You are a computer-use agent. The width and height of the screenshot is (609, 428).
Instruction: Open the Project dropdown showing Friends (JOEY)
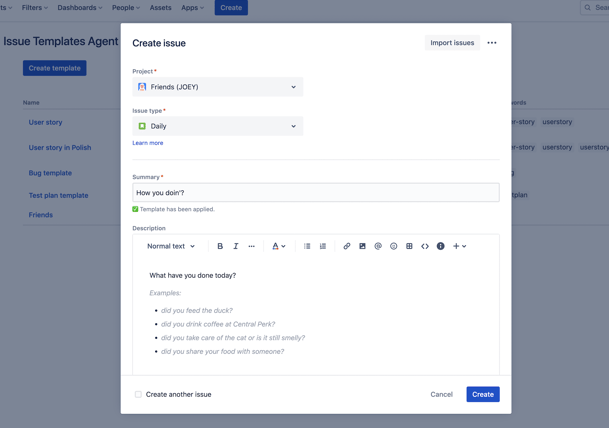pyautogui.click(x=218, y=87)
